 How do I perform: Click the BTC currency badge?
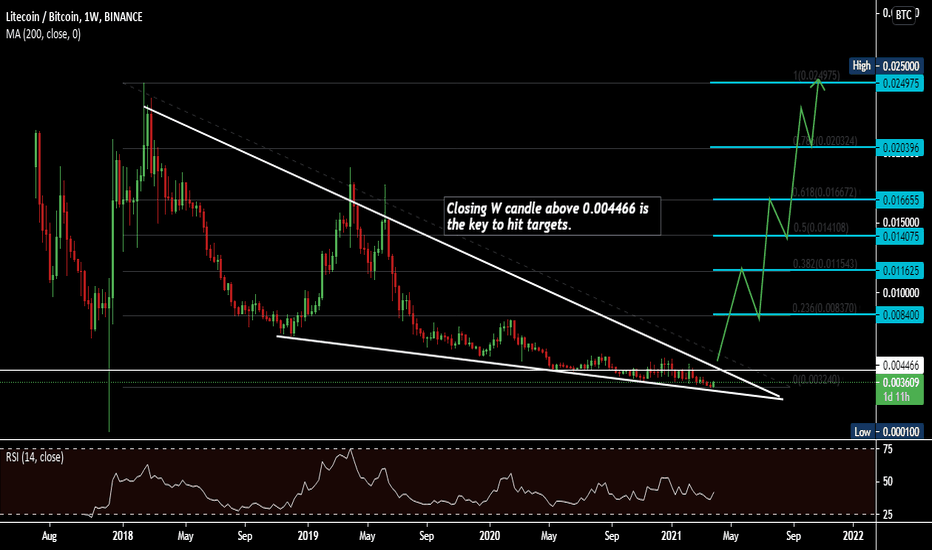coord(903,14)
